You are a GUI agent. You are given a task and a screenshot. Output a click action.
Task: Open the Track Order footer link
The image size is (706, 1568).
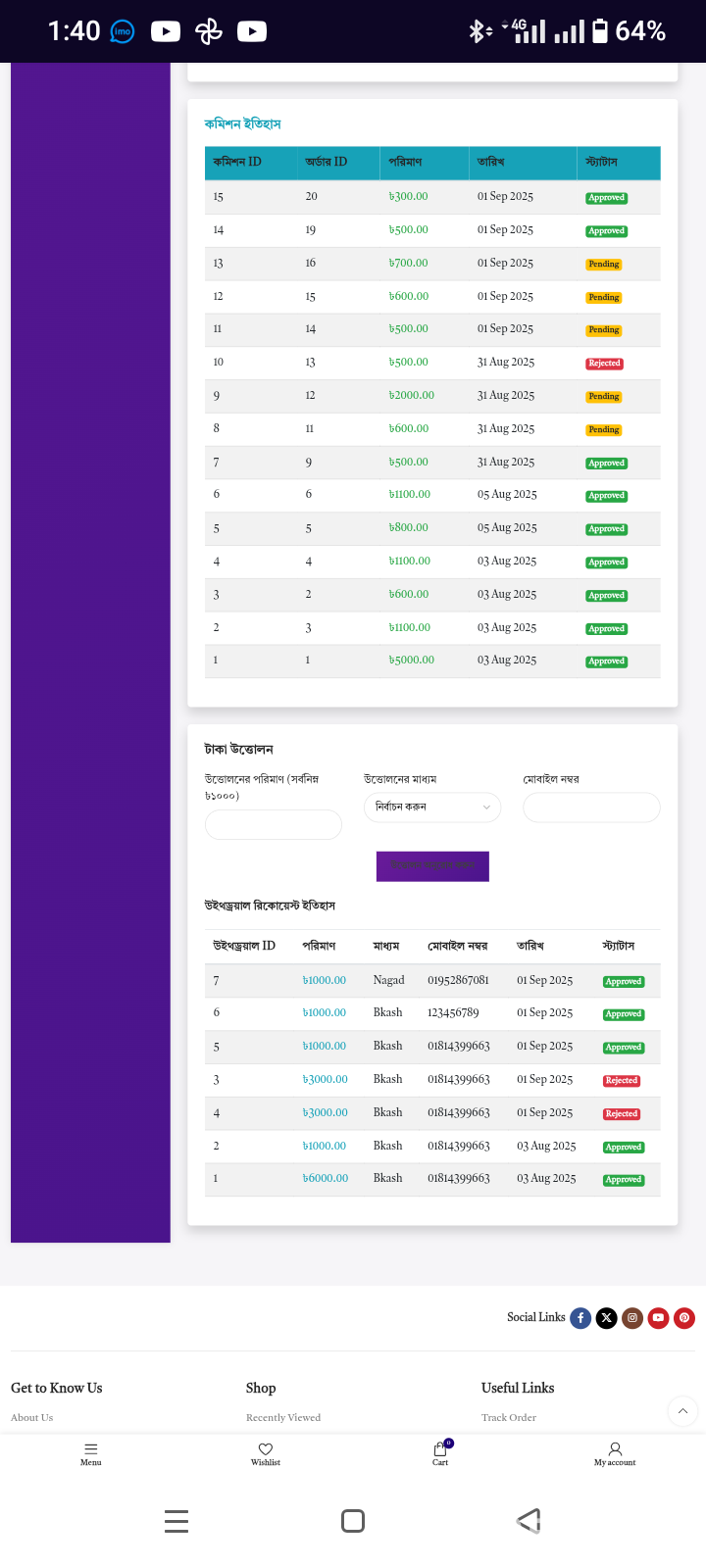(509, 1417)
